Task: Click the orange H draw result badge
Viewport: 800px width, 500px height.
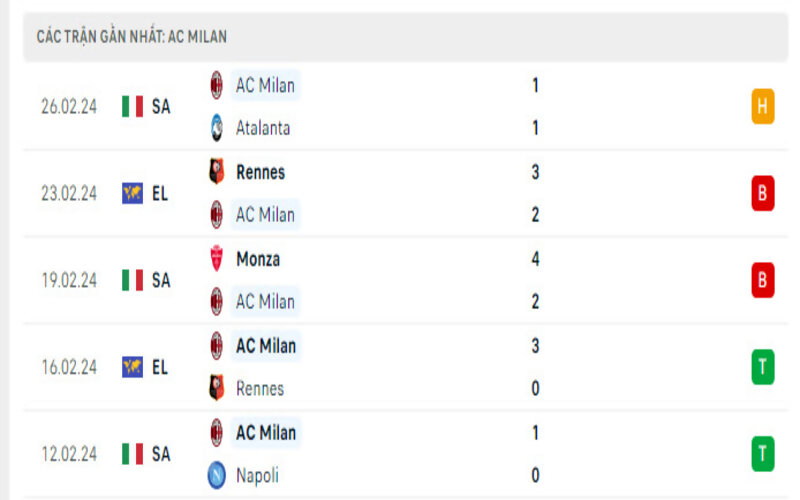Action: click(763, 106)
